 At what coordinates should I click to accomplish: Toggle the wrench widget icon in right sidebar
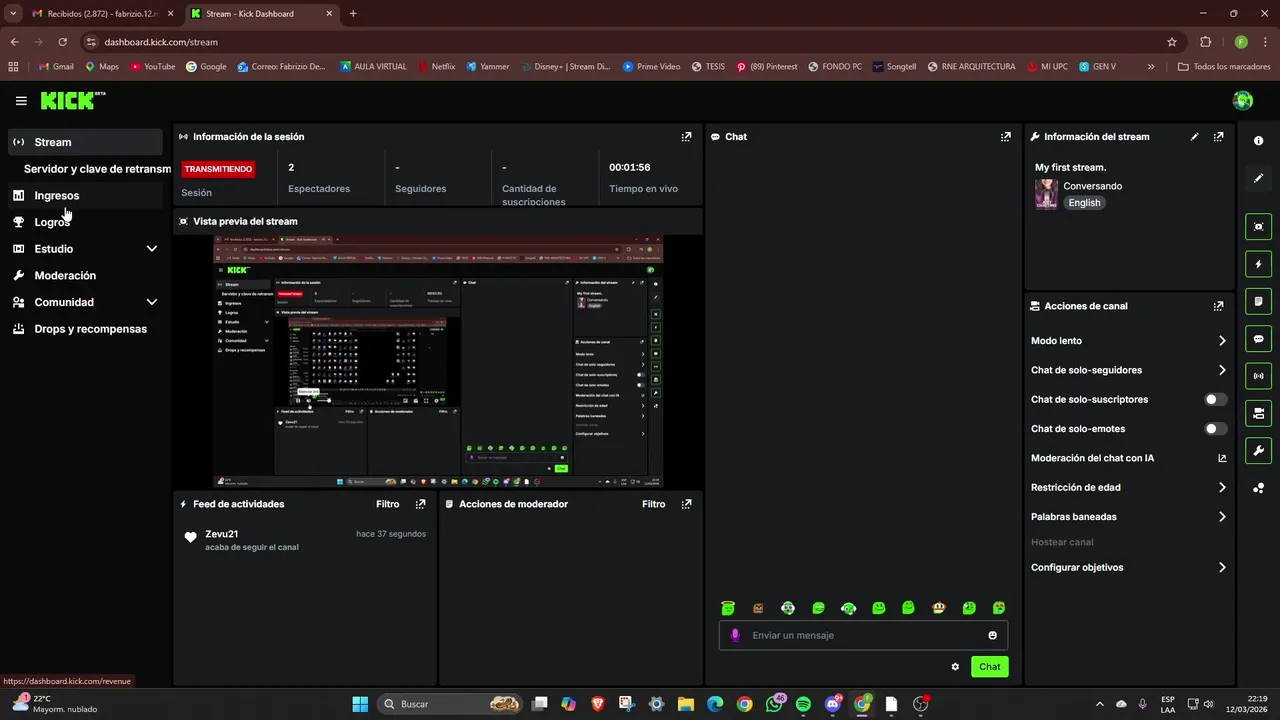pyautogui.click(x=1258, y=450)
